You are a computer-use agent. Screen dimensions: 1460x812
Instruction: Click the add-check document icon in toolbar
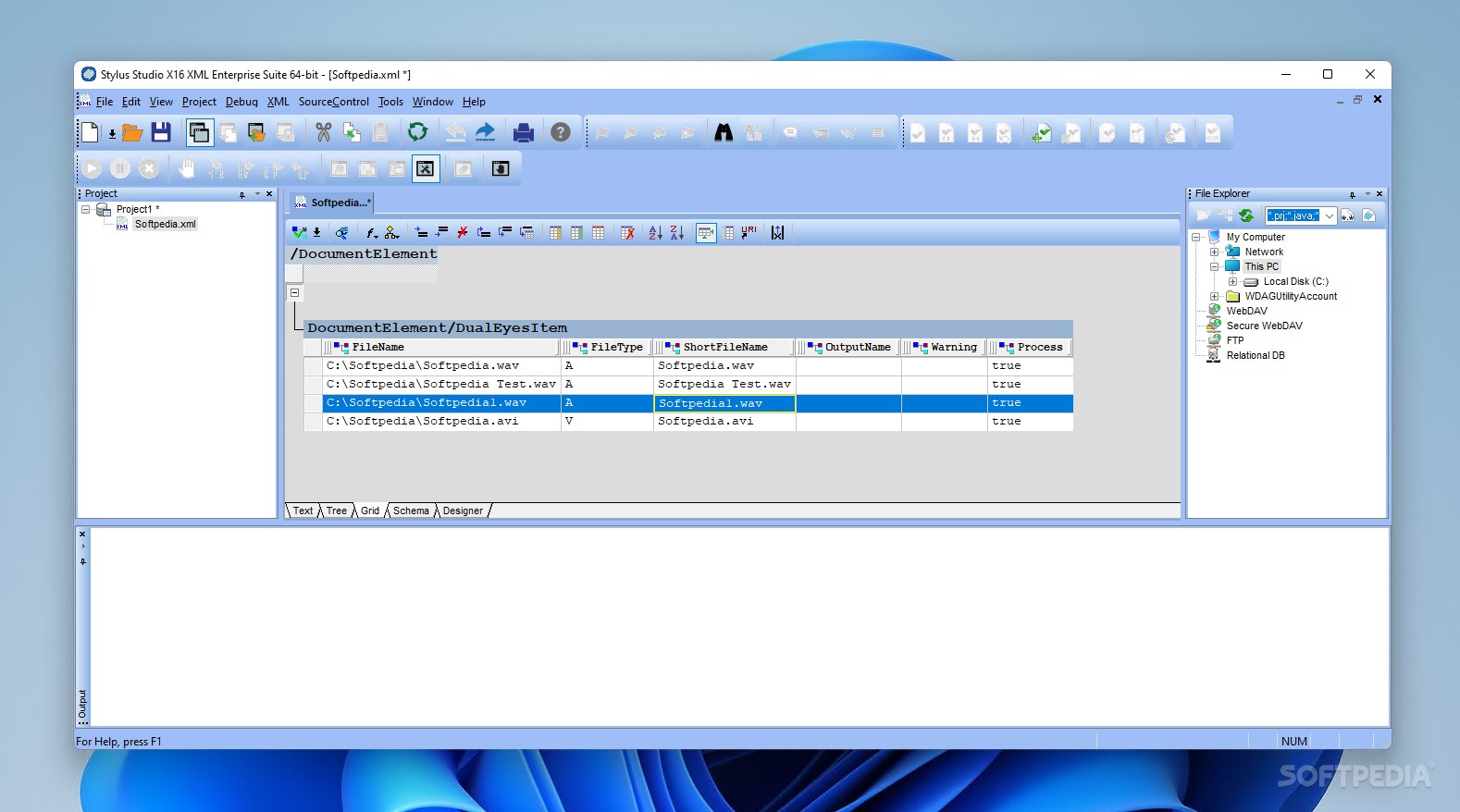pos(1042,133)
